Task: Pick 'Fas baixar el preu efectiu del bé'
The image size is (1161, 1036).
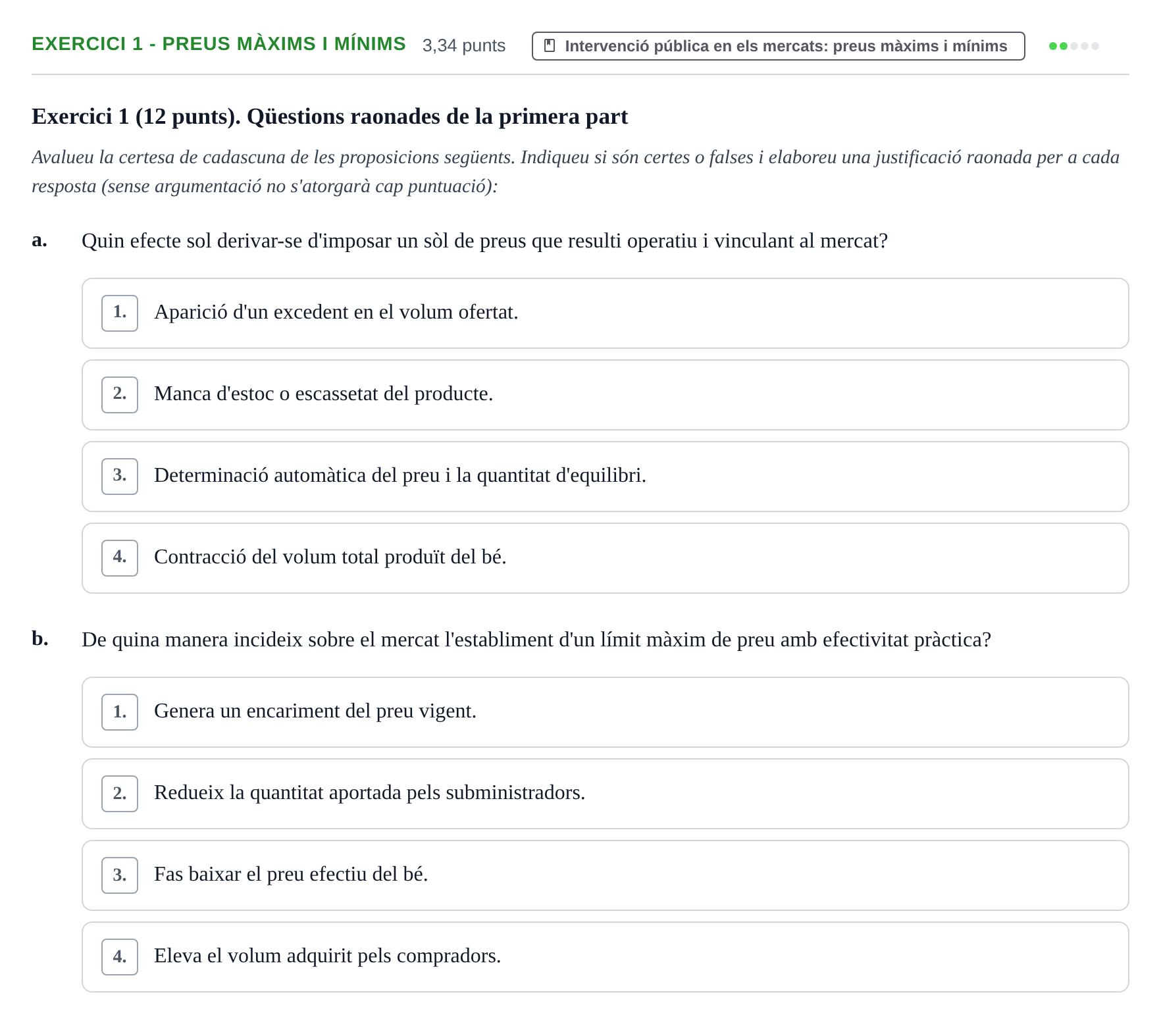Action: [x=605, y=875]
